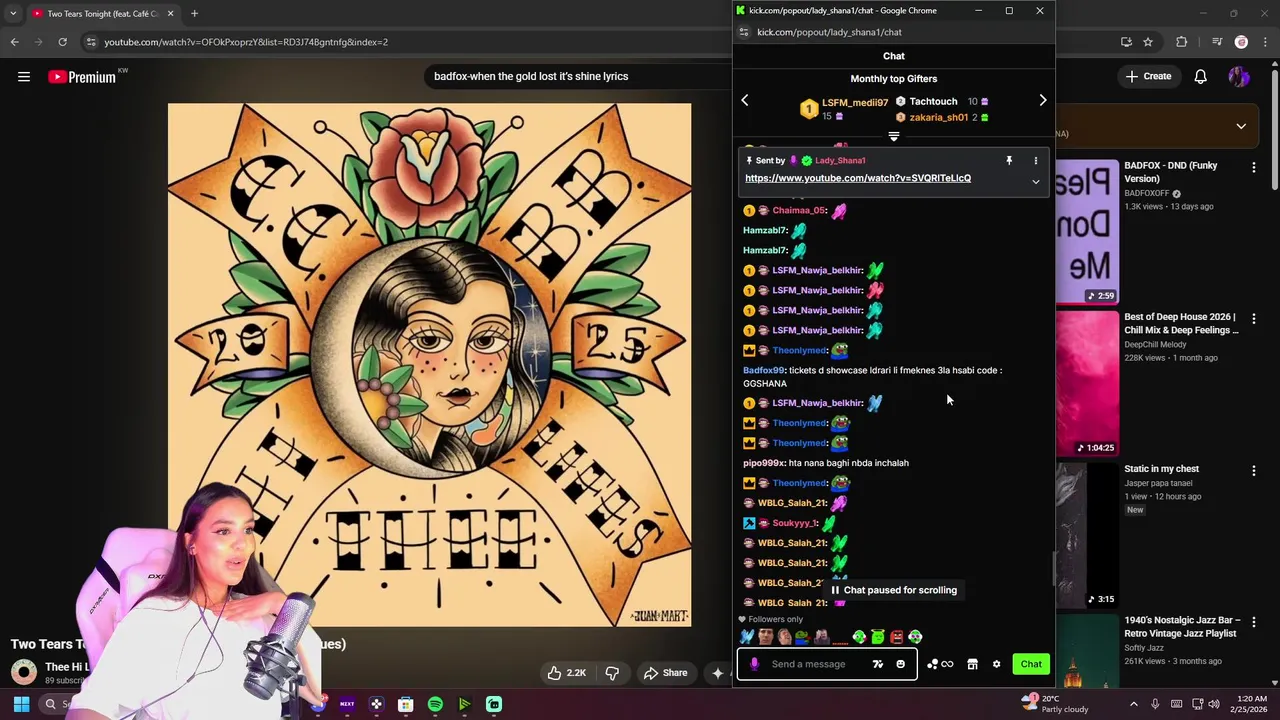Viewport: 1280px width, 720px height.
Task: Resume chat via Chat paused for scrolling
Action: pyautogui.click(x=894, y=590)
